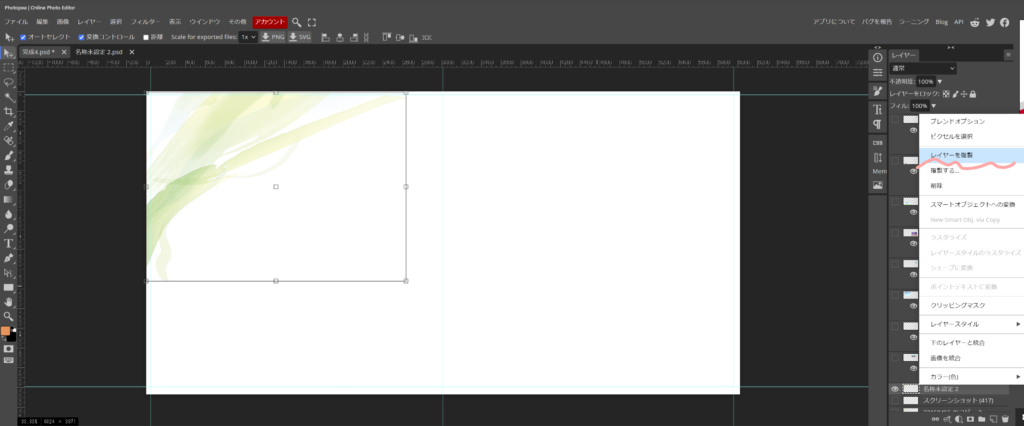Open the CSS side panel
This screenshot has width=1024, height=426.
877,143
